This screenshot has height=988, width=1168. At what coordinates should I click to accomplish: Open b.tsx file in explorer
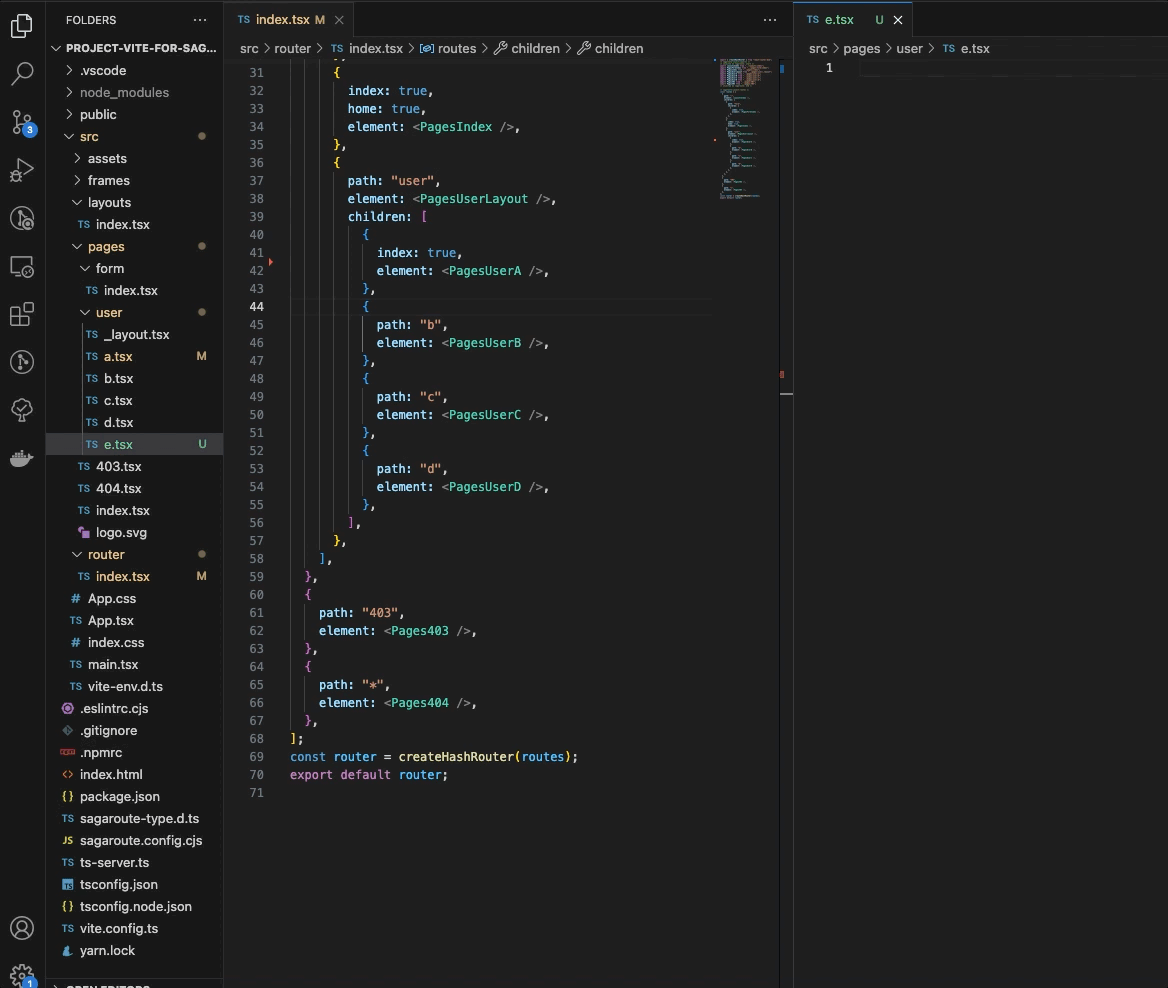click(134, 379)
